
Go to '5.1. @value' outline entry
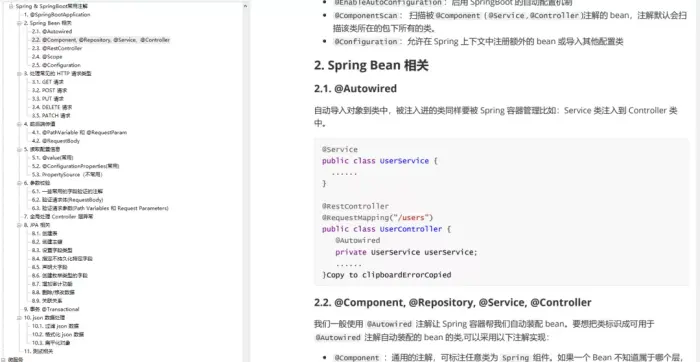pos(52,158)
